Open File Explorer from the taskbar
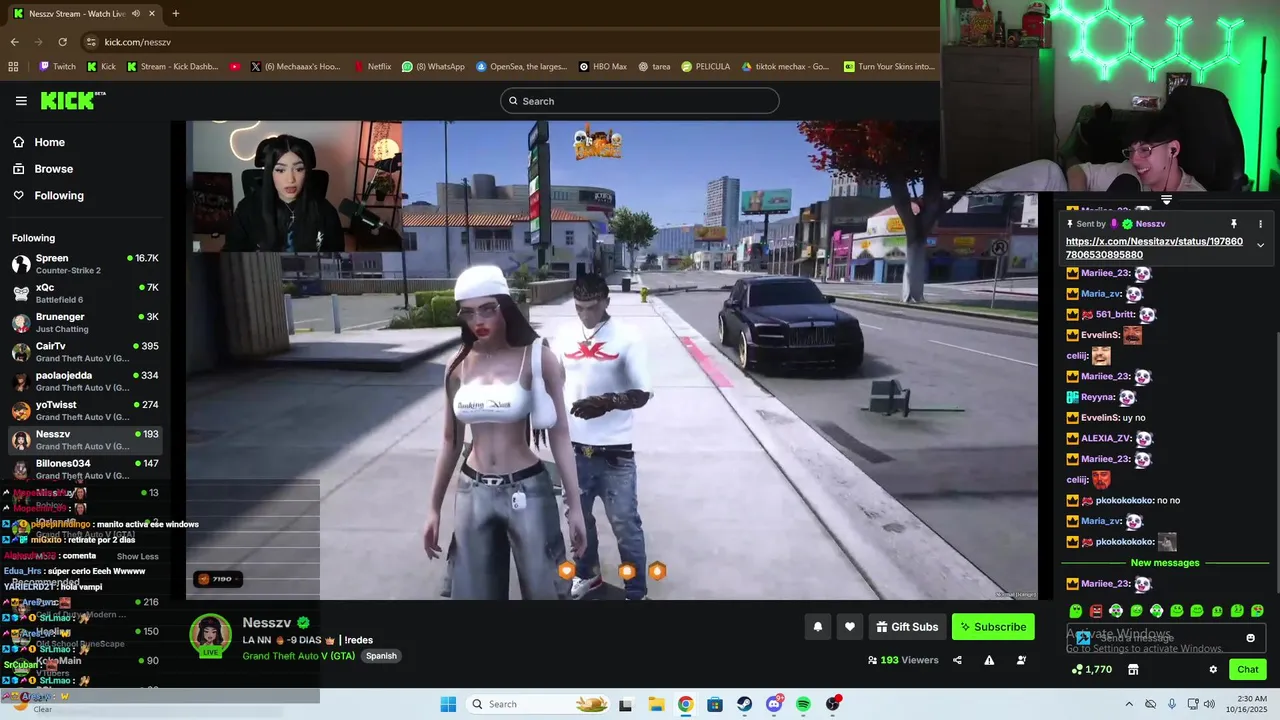 pos(656,704)
